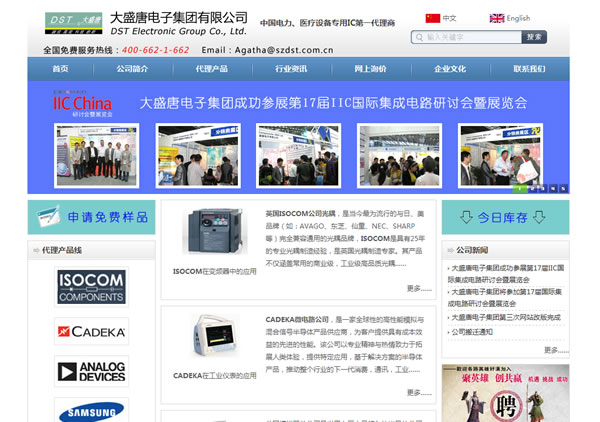
Task: Open the Analog Devices brand logo
Action: click(x=91, y=373)
